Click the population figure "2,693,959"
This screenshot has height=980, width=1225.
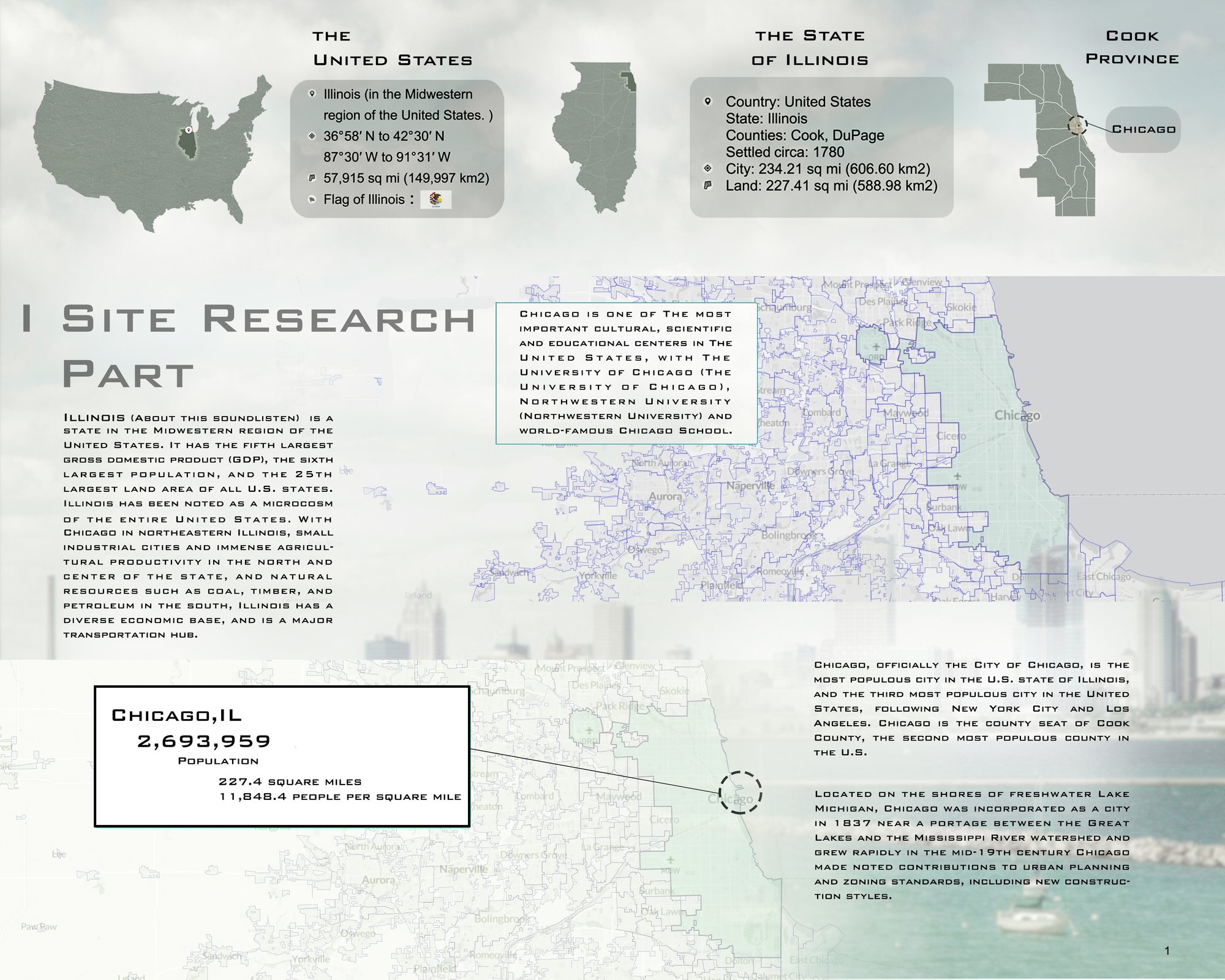[203, 741]
